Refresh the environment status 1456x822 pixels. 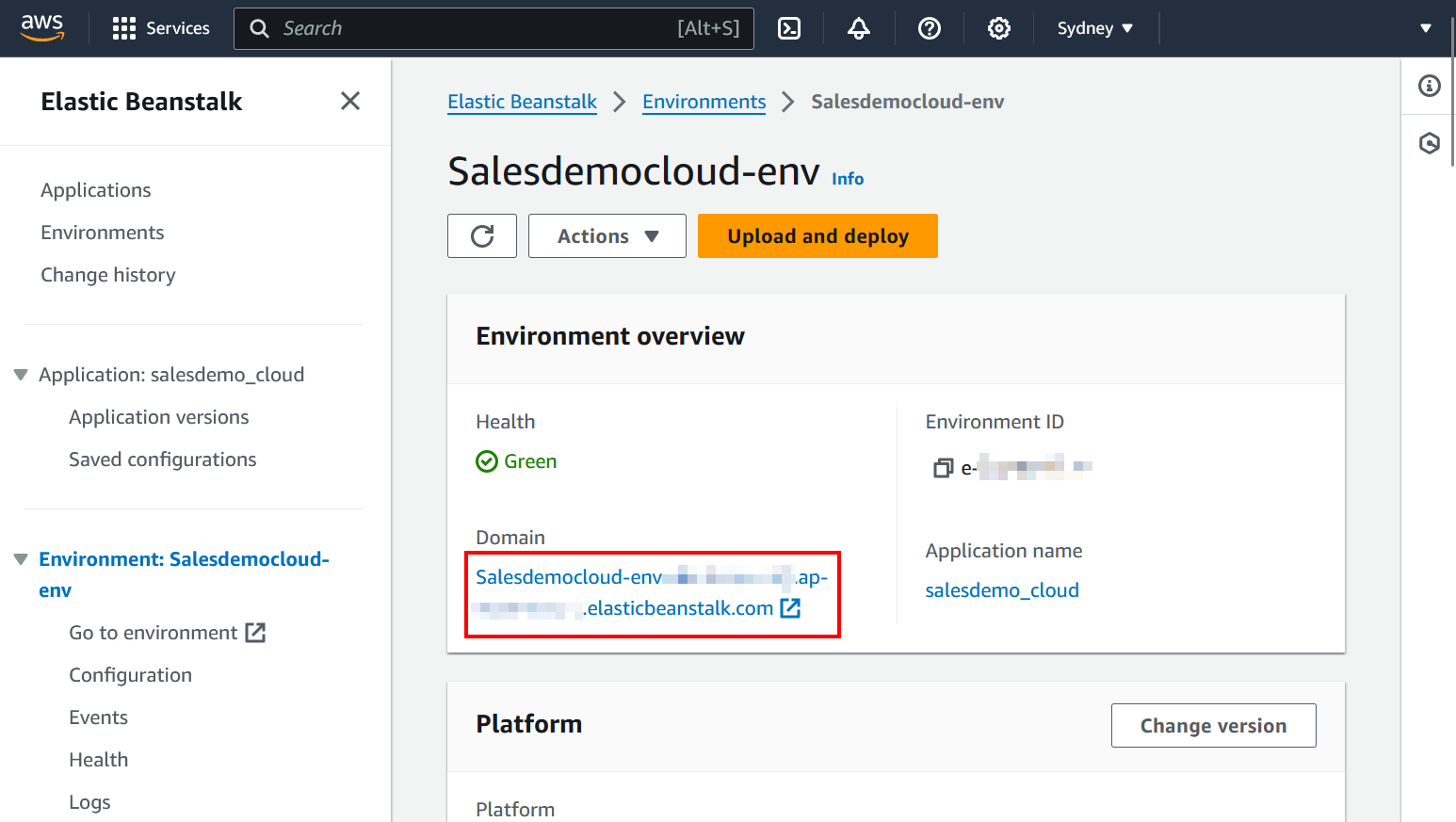point(481,235)
